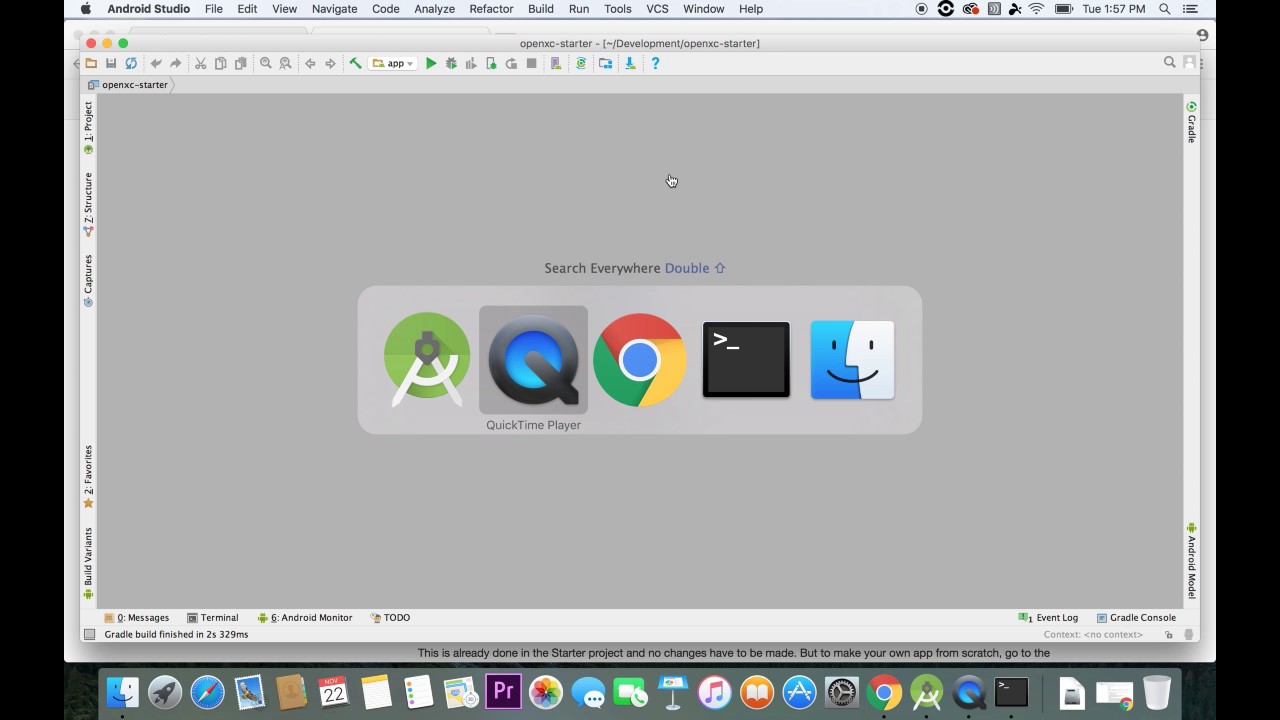1280x720 pixels.
Task: Run the app with the green play icon
Action: tap(431, 63)
